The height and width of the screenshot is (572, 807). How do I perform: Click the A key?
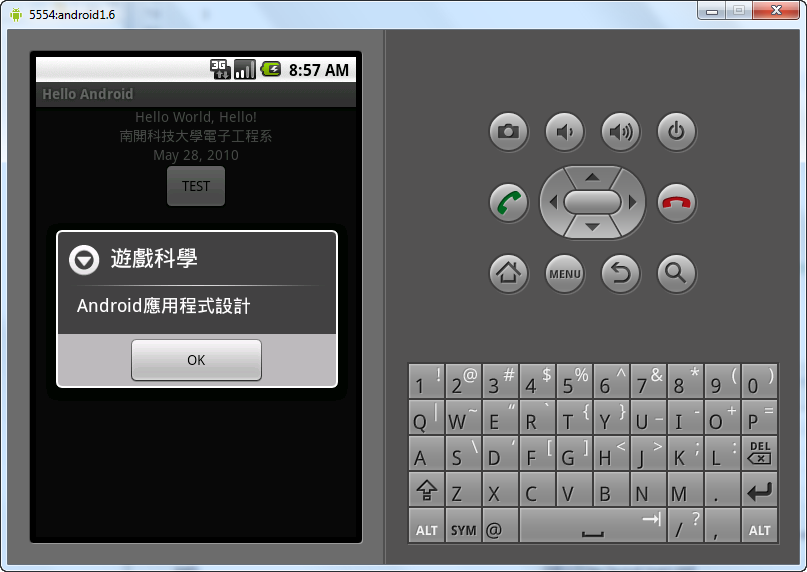(427, 453)
